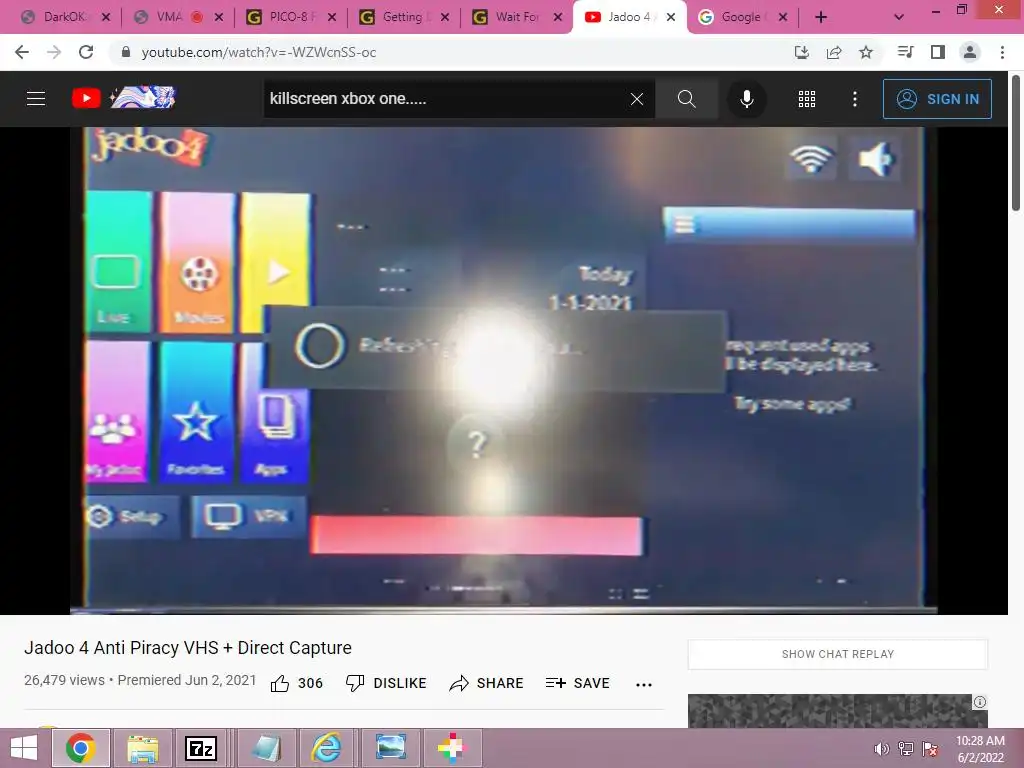
Task: Open the ad info icon
Action: pos(980,702)
